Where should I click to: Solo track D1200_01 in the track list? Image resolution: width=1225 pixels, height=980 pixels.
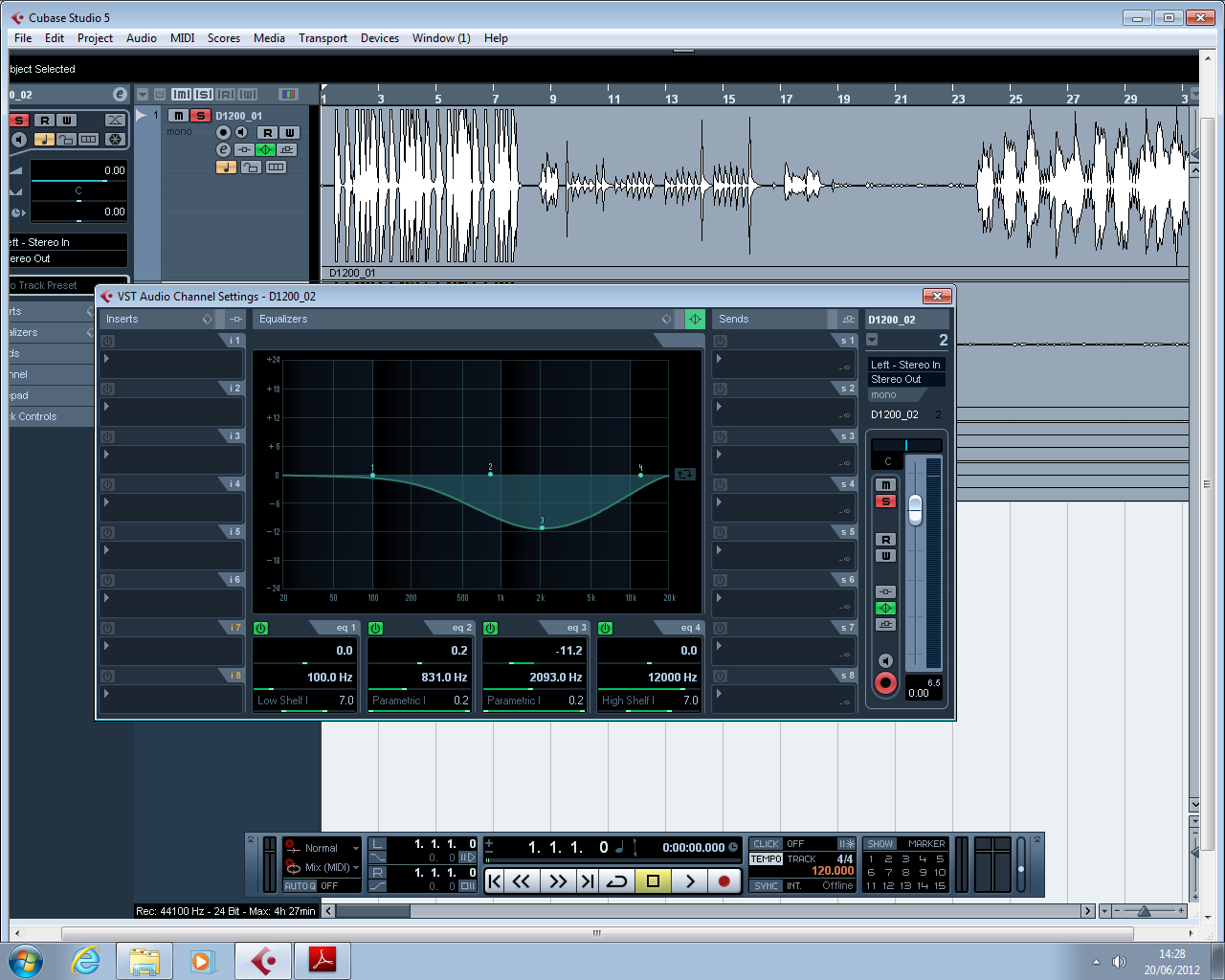click(x=200, y=116)
